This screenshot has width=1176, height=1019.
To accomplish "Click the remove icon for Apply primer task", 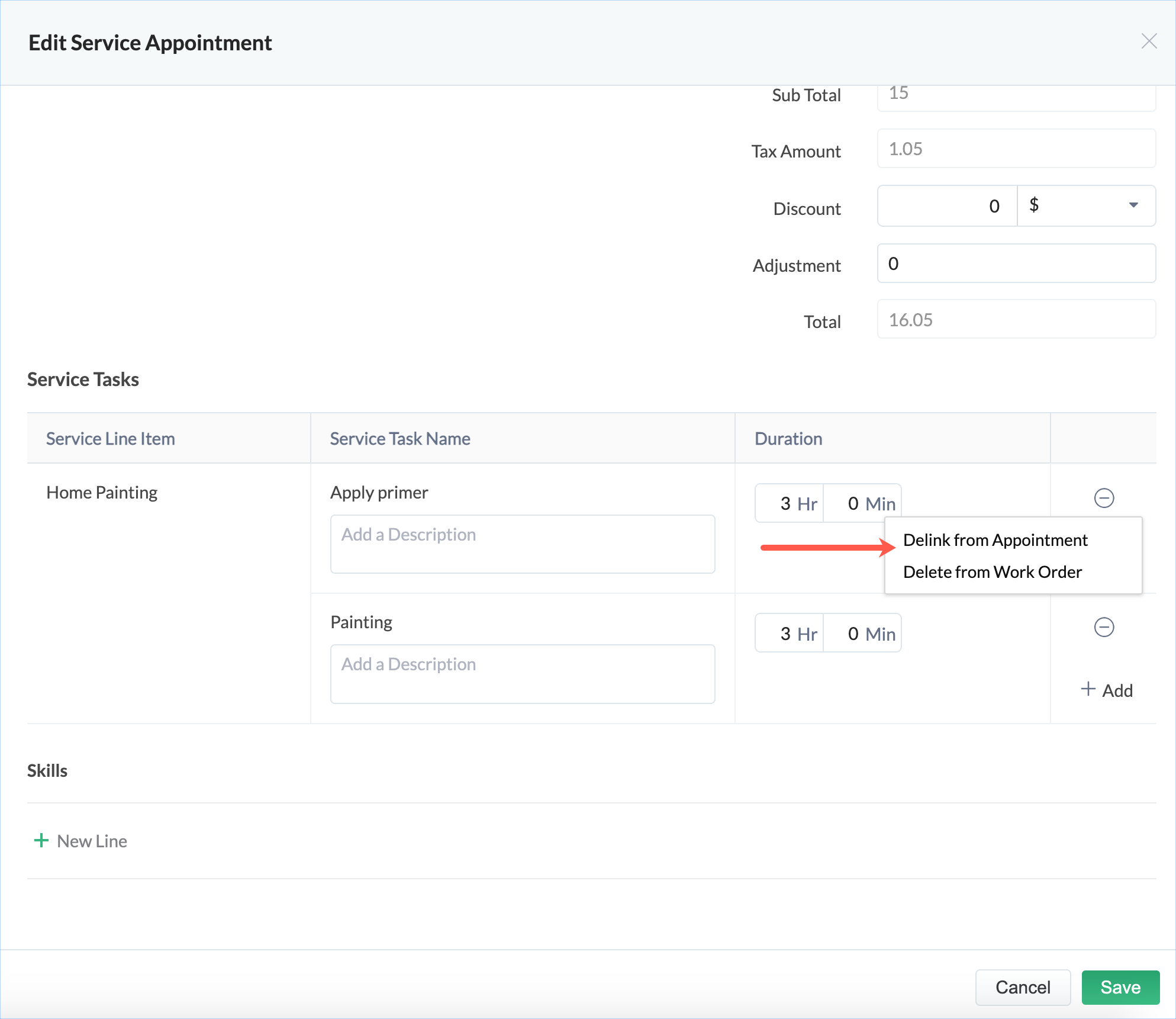I will pos(1103,498).
